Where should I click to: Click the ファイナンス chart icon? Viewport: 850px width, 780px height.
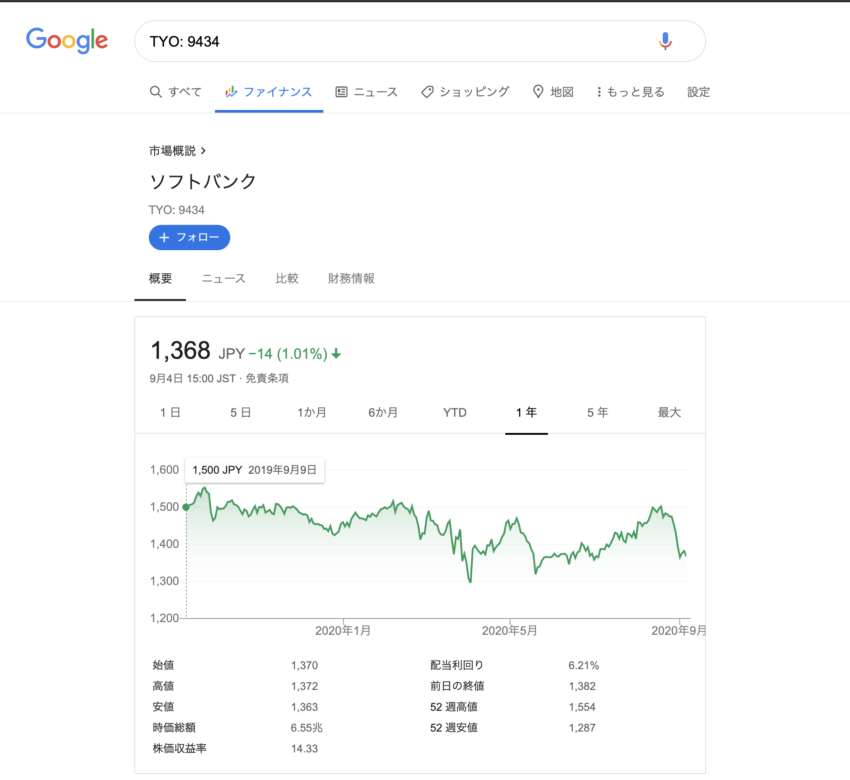[x=231, y=92]
